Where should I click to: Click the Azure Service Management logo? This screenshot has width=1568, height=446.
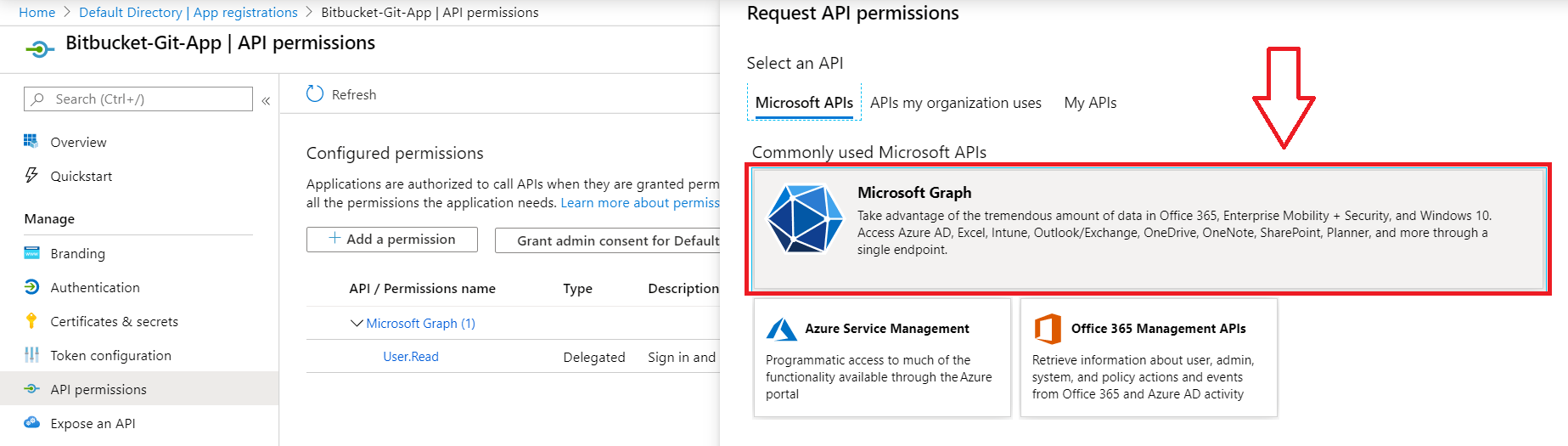click(782, 329)
